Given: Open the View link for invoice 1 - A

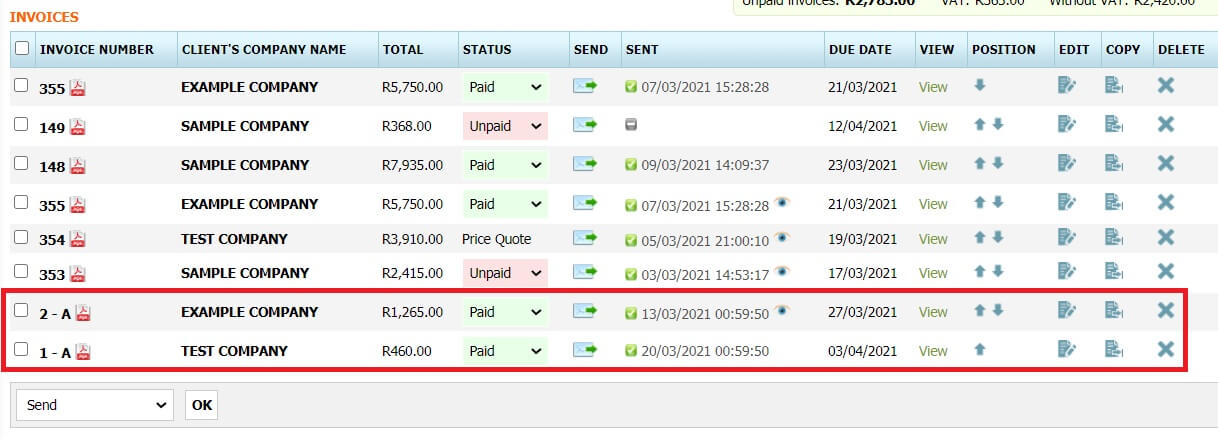Looking at the screenshot, I should click(933, 351).
